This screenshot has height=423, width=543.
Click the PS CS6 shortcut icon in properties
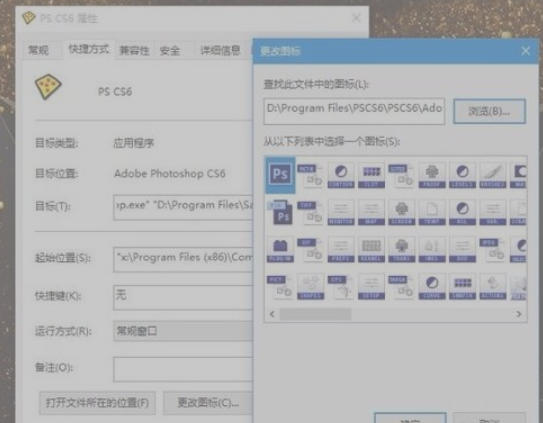(48, 87)
